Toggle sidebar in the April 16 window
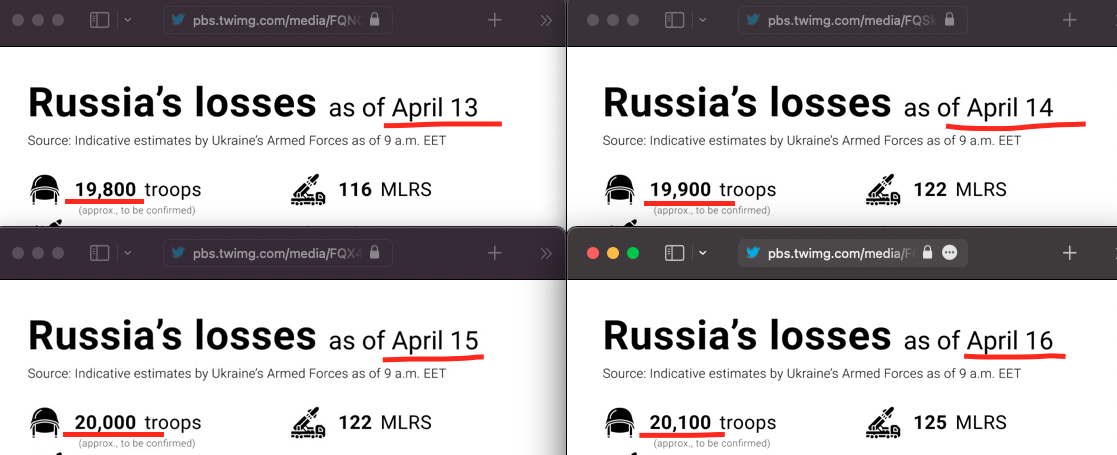The width and height of the screenshot is (1117, 455). point(675,253)
